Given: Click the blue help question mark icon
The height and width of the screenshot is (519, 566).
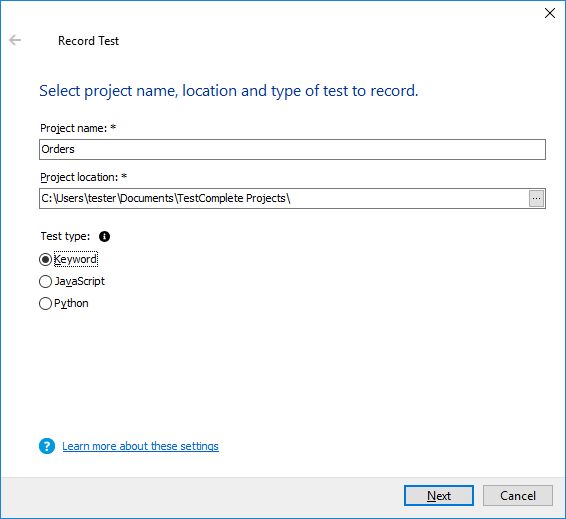Looking at the screenshot, I should [x=47, y=446].
